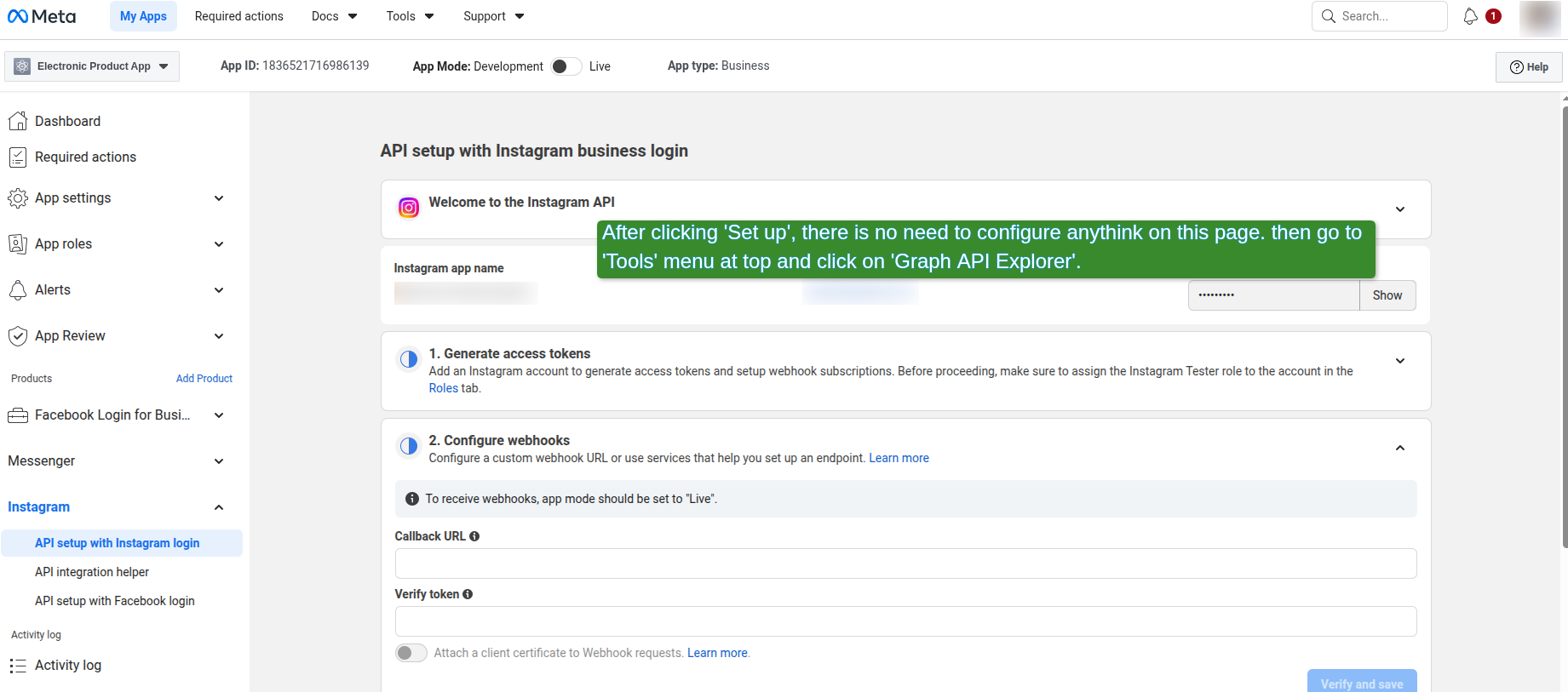Expand the Generate access tokens section
This screenshot has width=1568, height=692.
pos(1399,361)
